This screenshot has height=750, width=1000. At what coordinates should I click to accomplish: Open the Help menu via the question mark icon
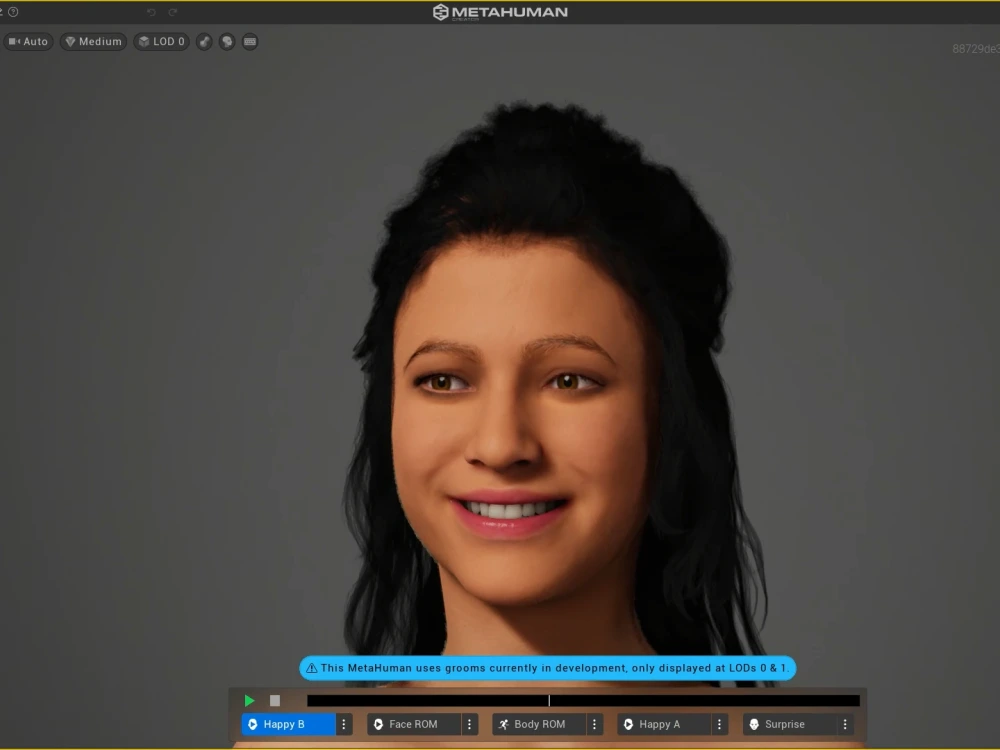click(12, 11)
